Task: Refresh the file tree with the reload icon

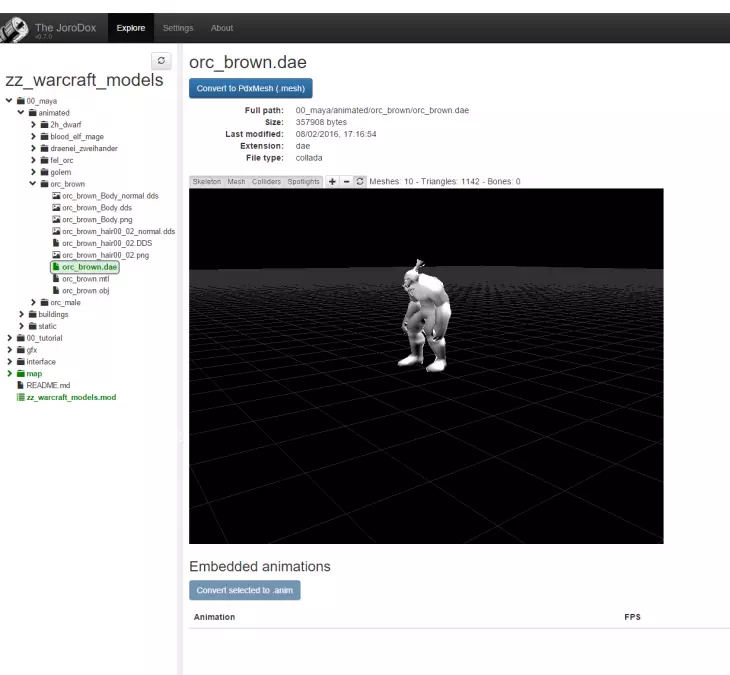Action: pos(161,61)
